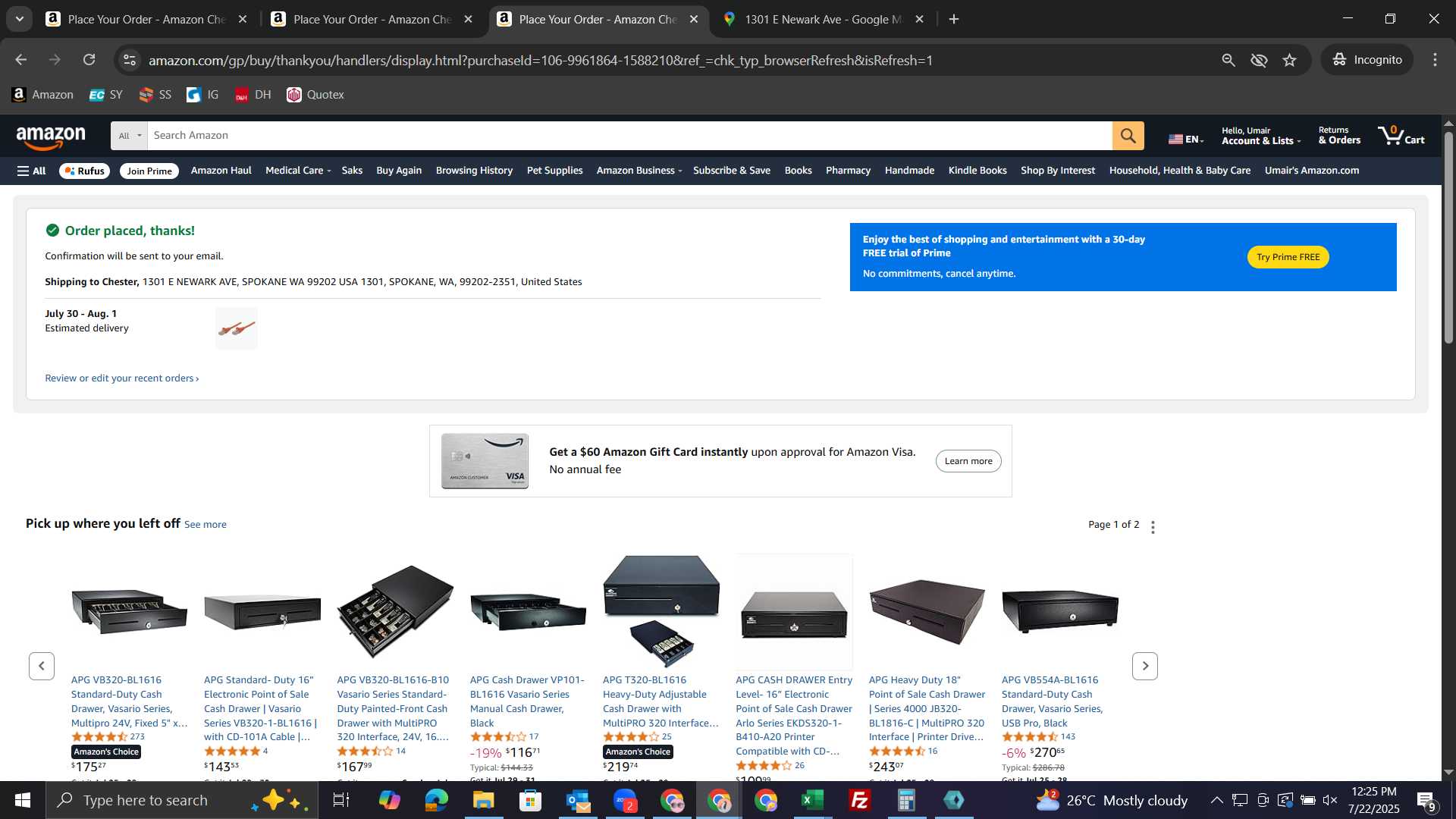Open Amazon bookmark in bookmarks bar

pos(42,95)
